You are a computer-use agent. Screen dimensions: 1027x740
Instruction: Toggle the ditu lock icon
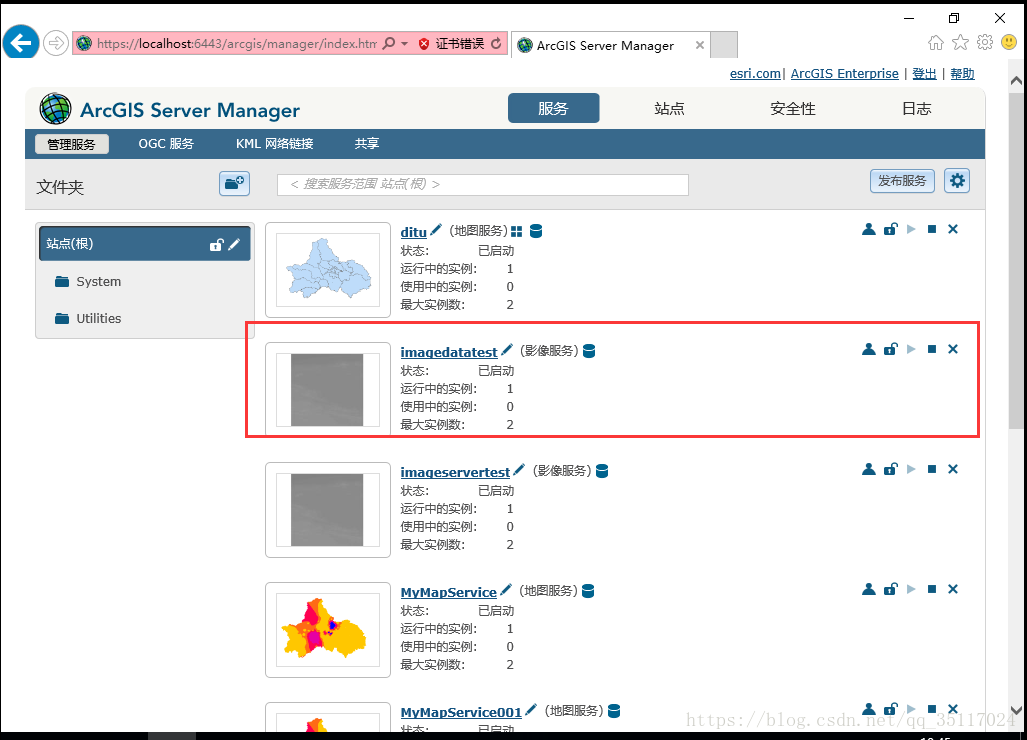(x=890, y=229)
